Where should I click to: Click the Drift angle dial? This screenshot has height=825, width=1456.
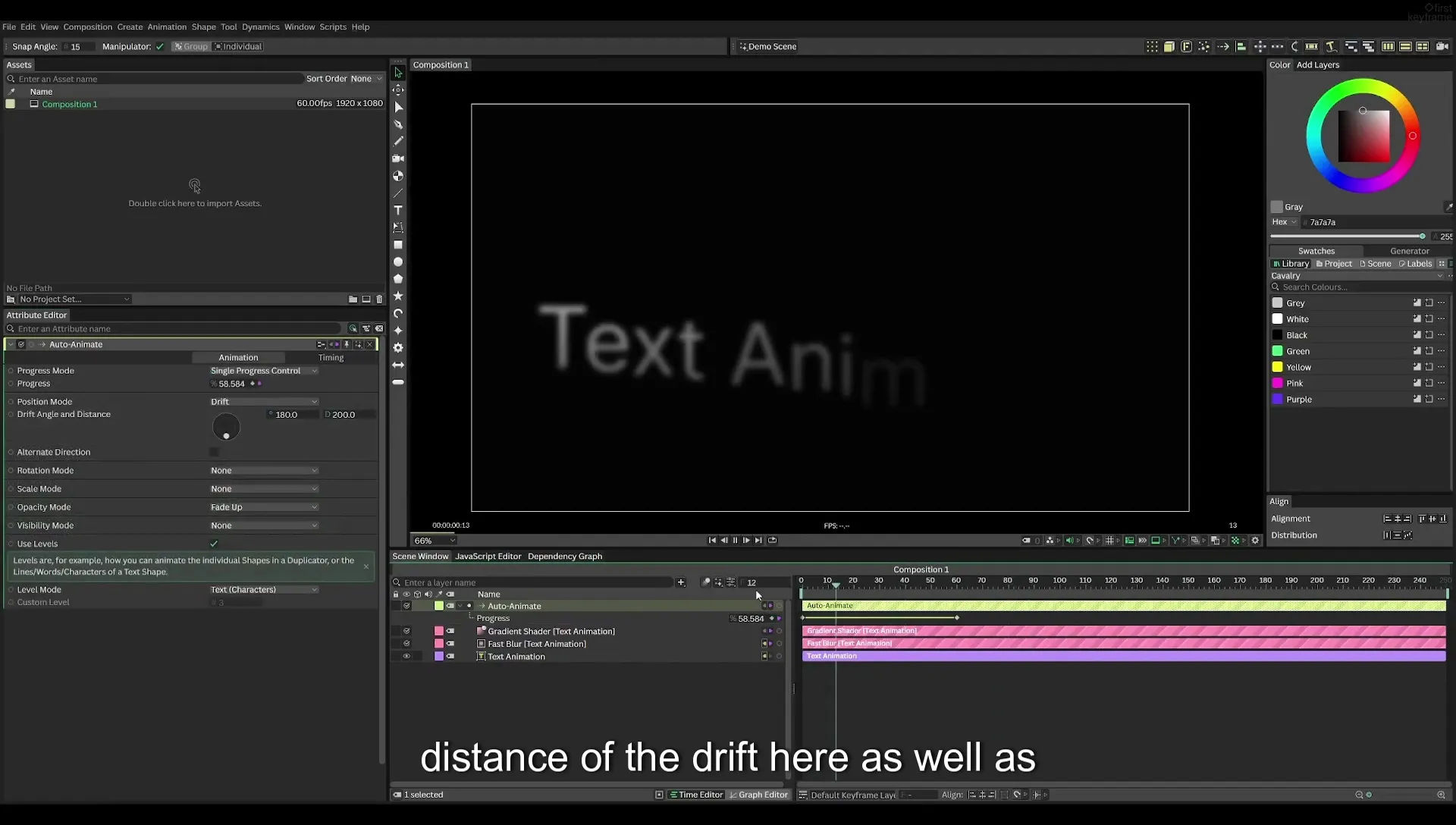point(226,428)
